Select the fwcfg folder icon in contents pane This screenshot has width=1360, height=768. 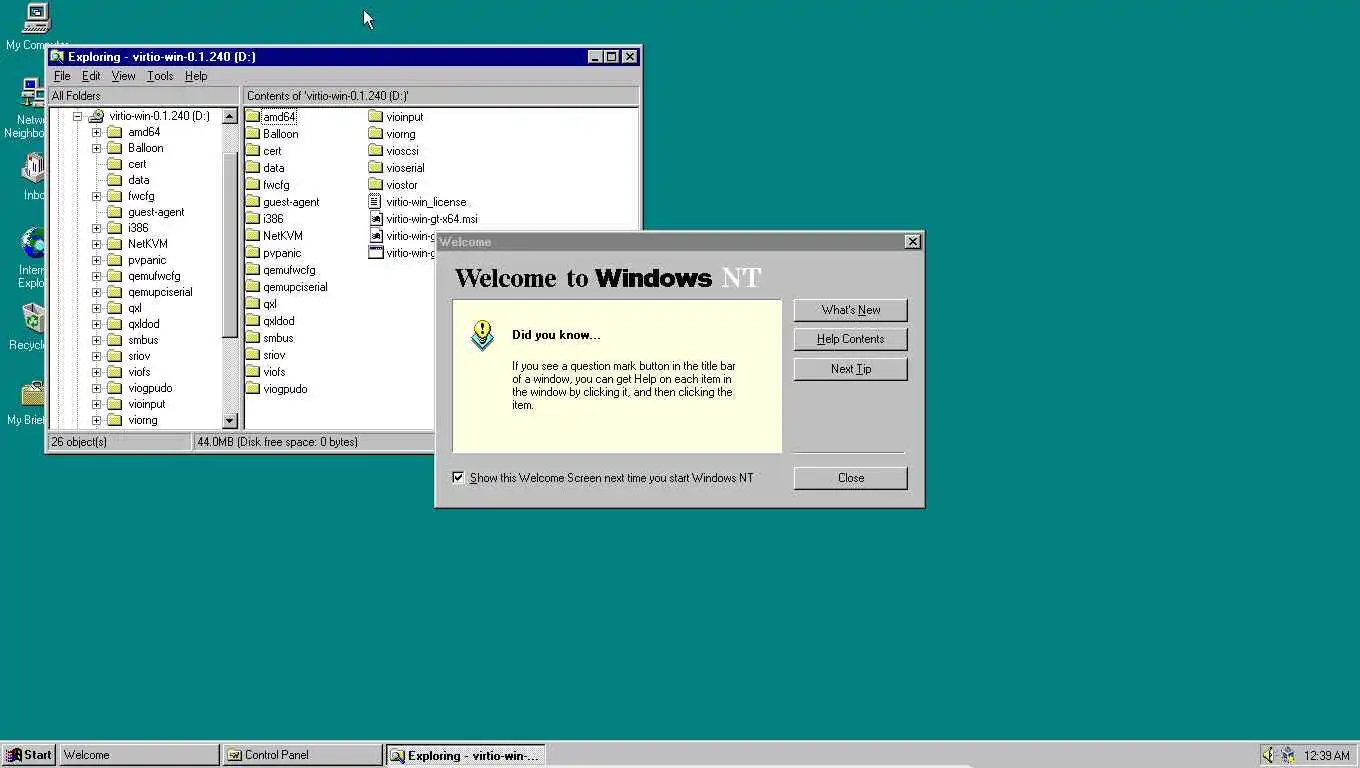[252, 185]
